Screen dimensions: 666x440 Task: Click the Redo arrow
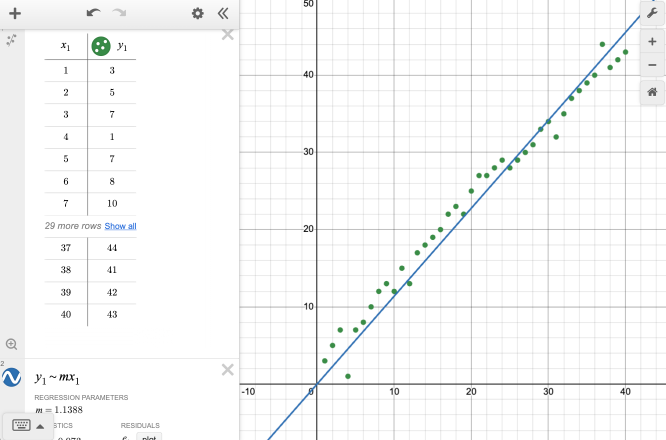[120, 13]
